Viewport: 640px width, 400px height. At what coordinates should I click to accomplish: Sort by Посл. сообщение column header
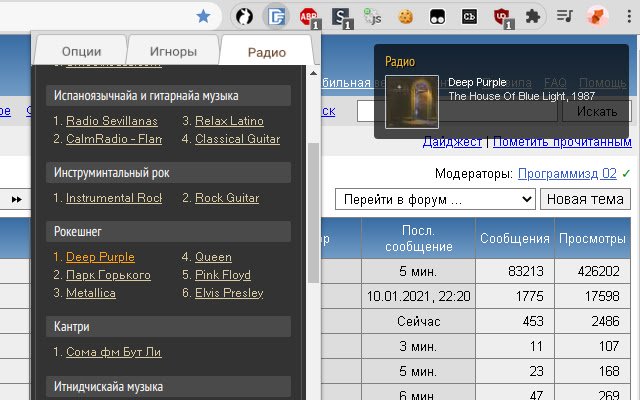click(x=418, y=238)
